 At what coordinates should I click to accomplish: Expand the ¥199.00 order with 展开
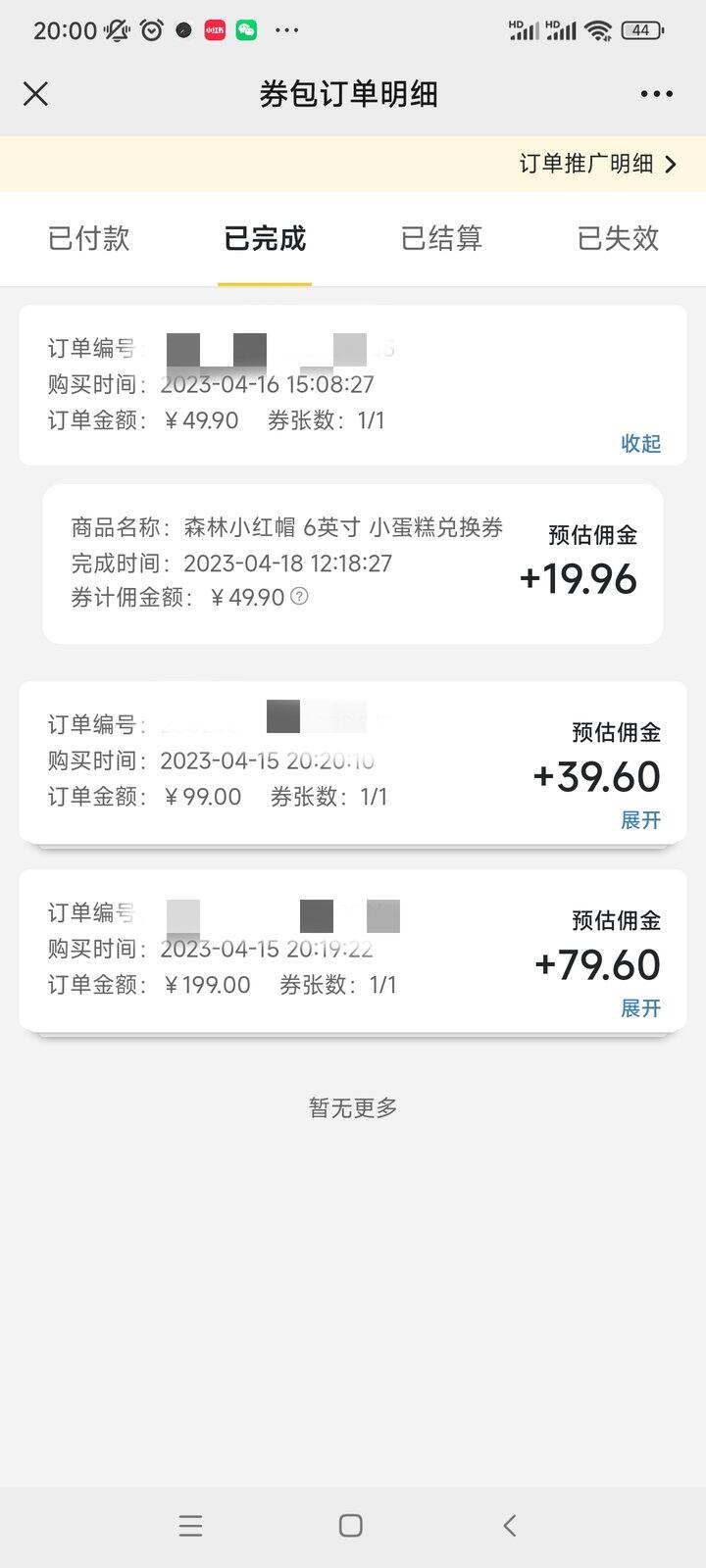tap(641, 1007)
